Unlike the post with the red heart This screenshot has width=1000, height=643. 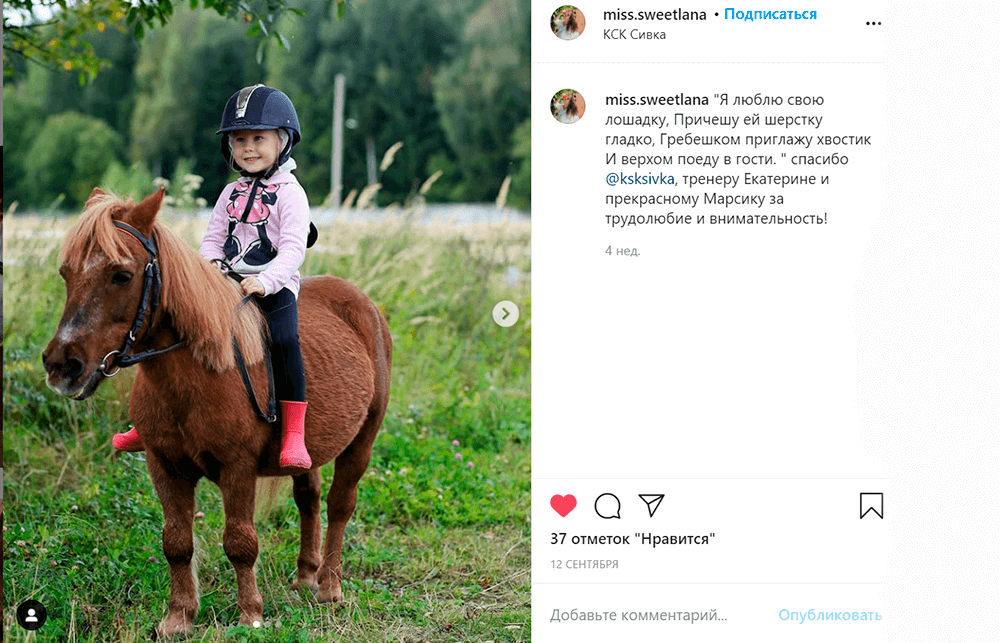(563, 505)
